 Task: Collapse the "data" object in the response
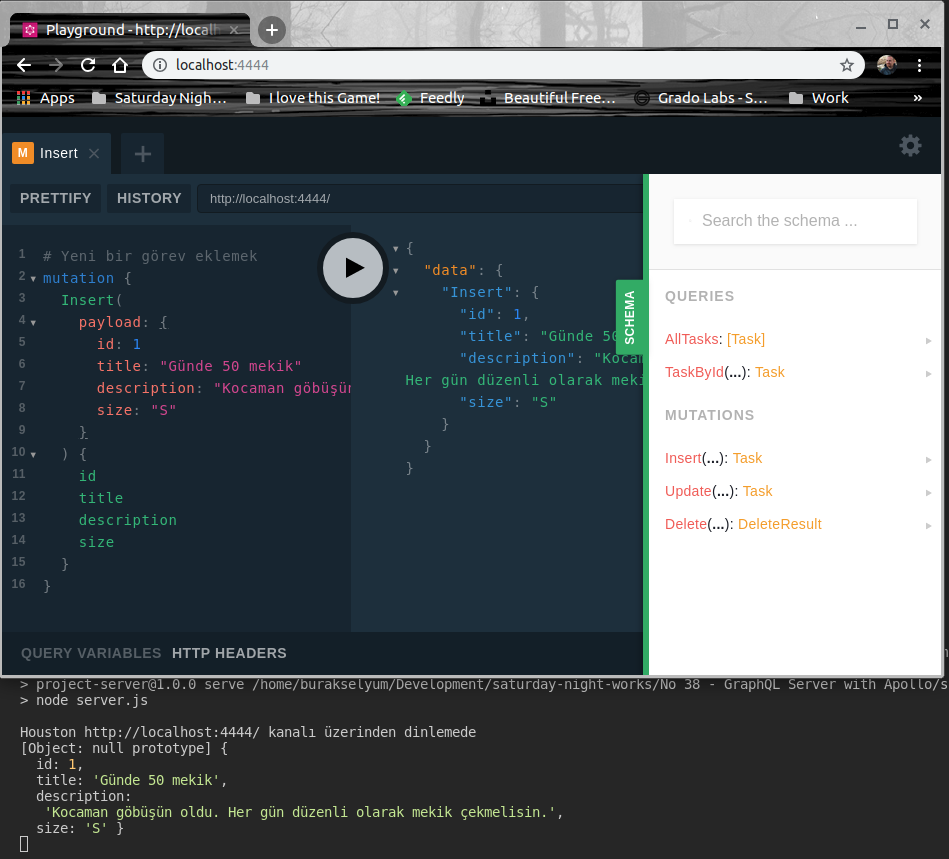[x=396, y=270]
